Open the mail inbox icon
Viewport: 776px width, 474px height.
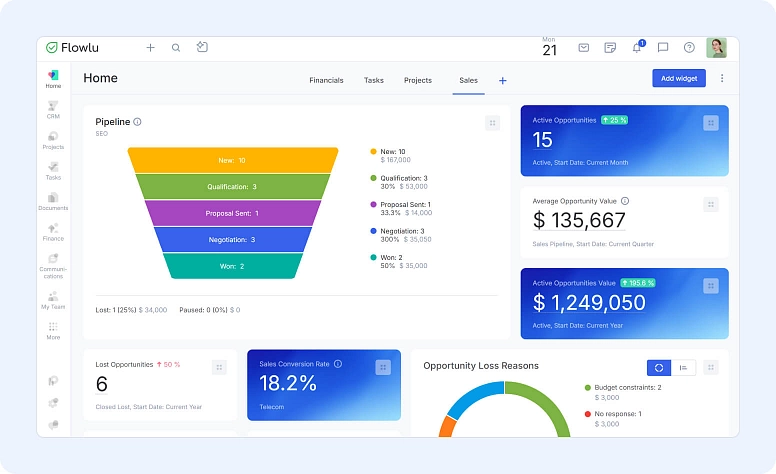tap(584, 47)
